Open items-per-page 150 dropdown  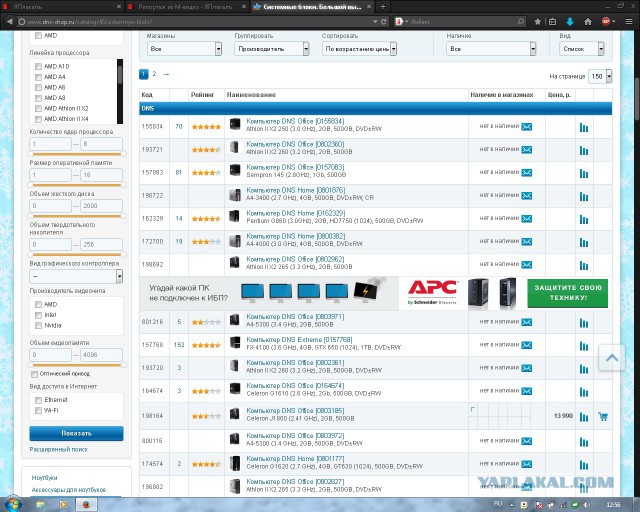[600, 76]
